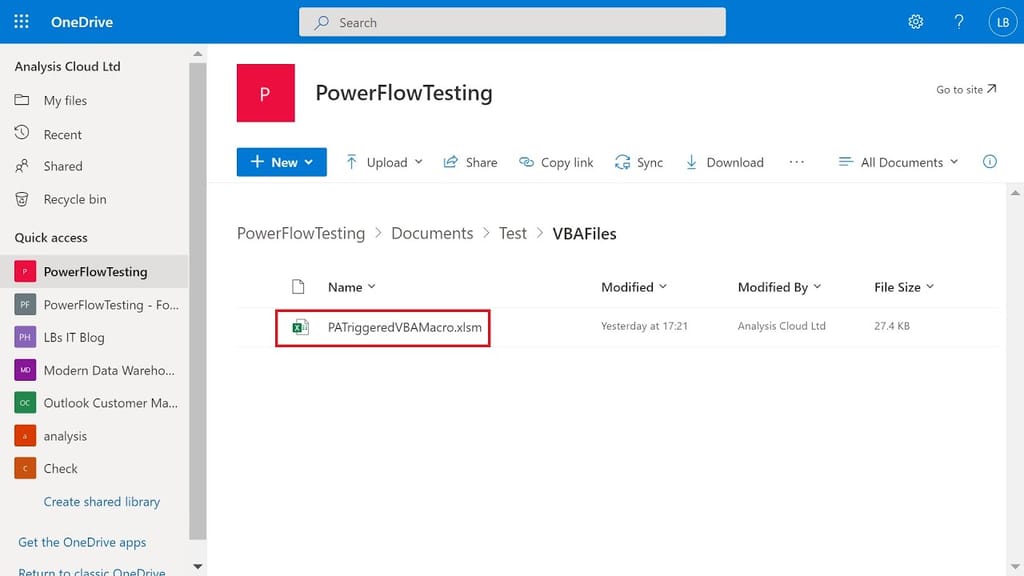Click the Go to site link
This screenshot has width=1024, height=576.
[965, 88]
